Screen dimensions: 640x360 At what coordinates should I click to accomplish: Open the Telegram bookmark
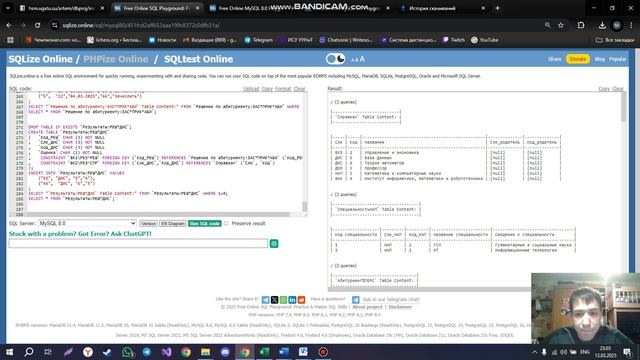pyautogui.click(x=258, y=40)
